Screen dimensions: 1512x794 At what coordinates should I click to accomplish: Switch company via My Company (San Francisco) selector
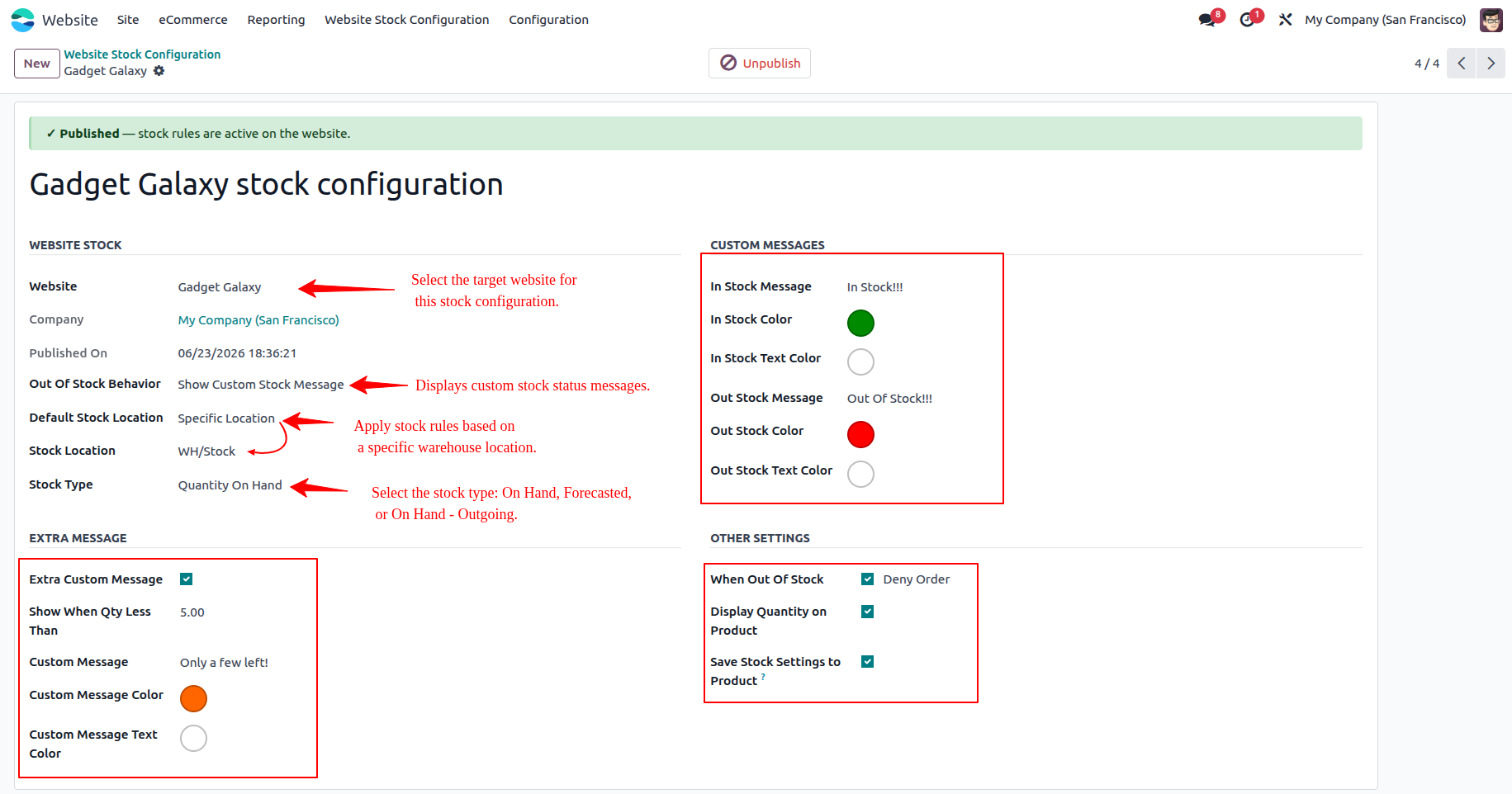1385,20
